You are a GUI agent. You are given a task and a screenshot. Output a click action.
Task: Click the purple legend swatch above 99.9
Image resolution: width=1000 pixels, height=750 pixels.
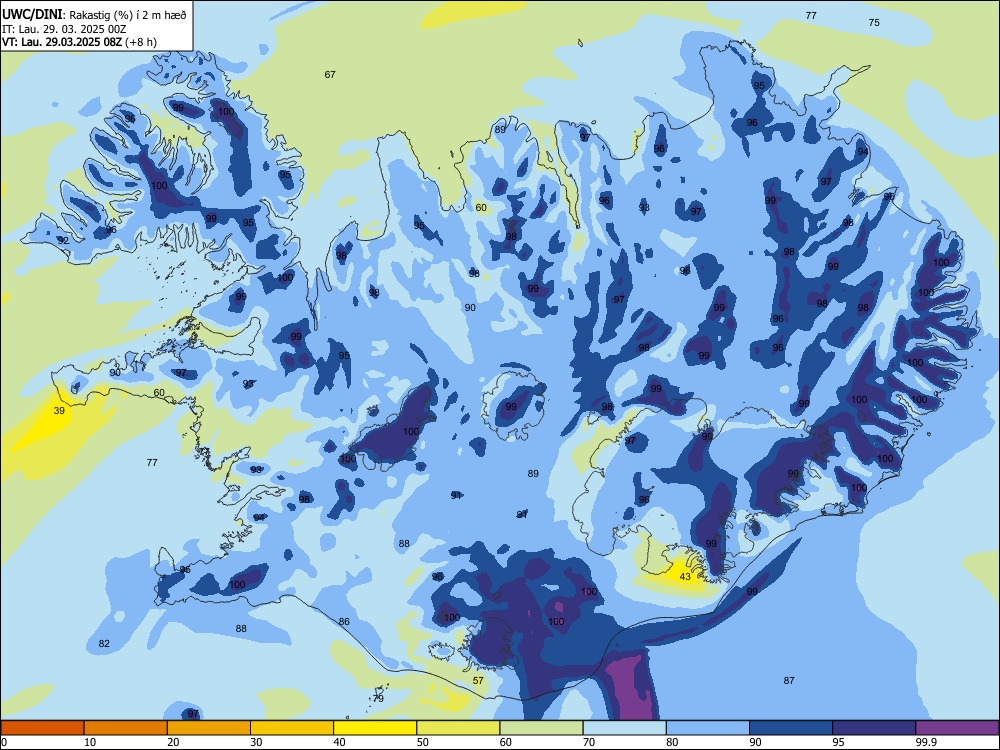click(x=957, y=728)
